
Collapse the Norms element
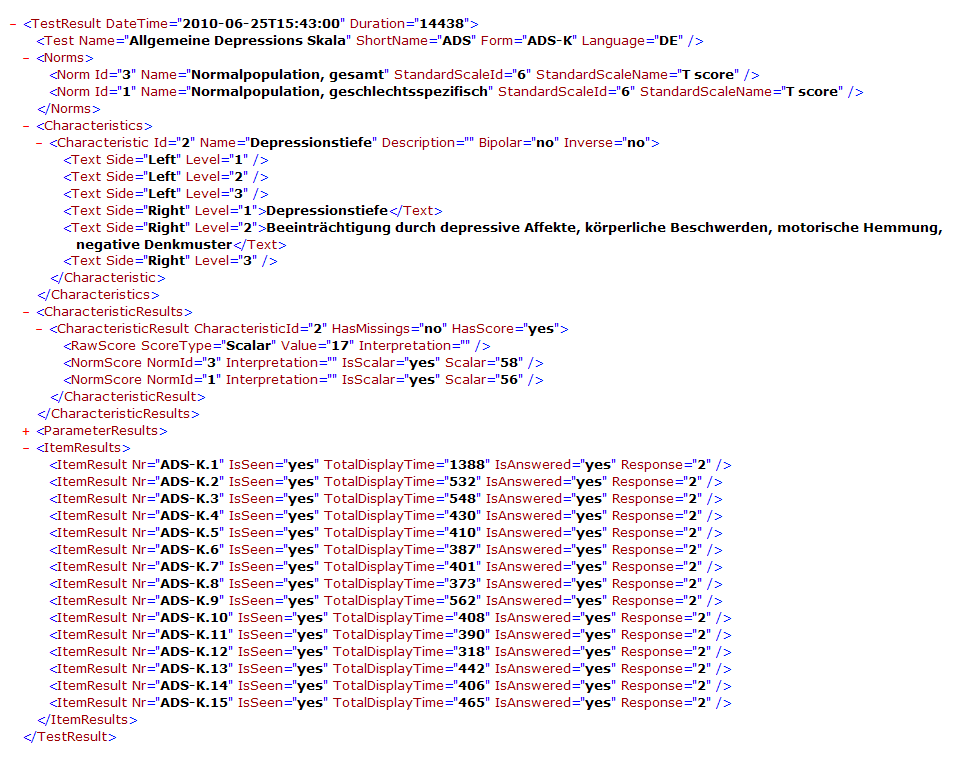pos(27,58)
